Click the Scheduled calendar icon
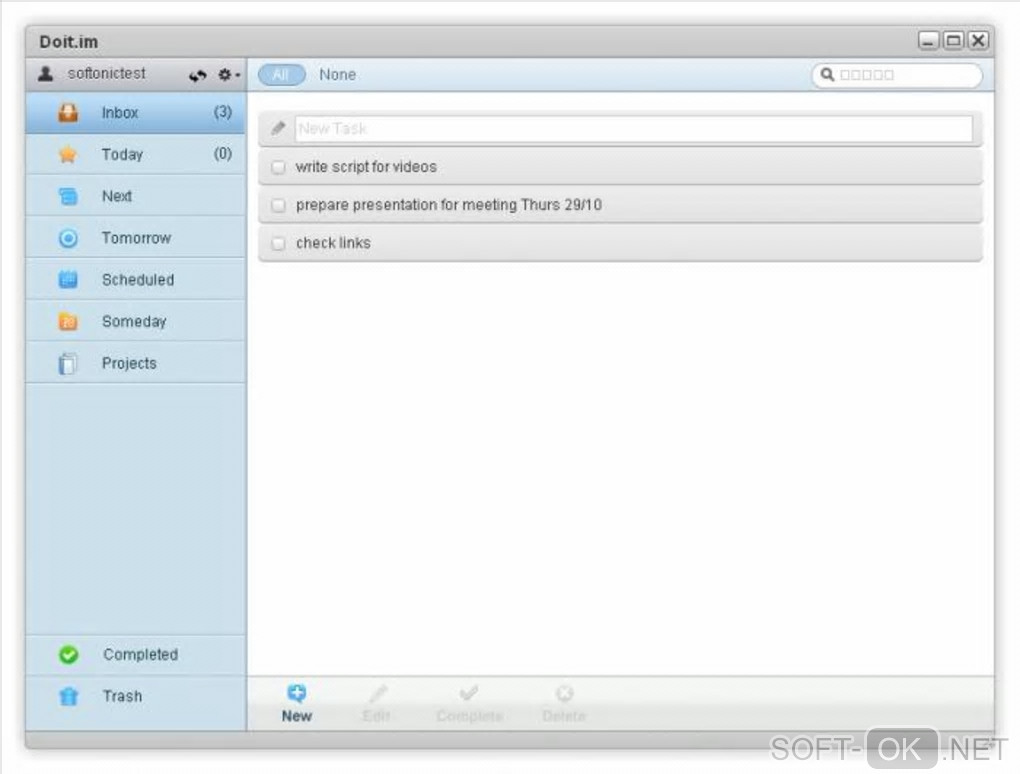 click(68, 280)
